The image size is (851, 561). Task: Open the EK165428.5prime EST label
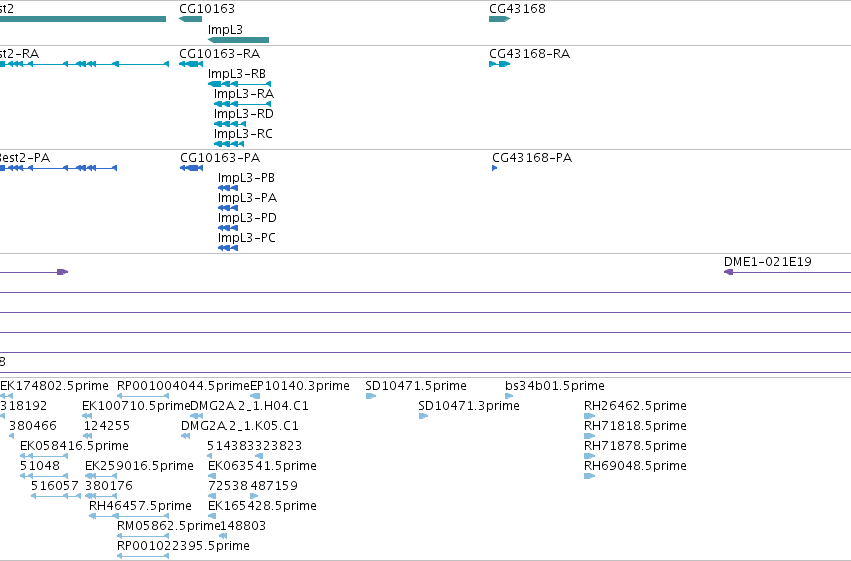coord(262,506)
